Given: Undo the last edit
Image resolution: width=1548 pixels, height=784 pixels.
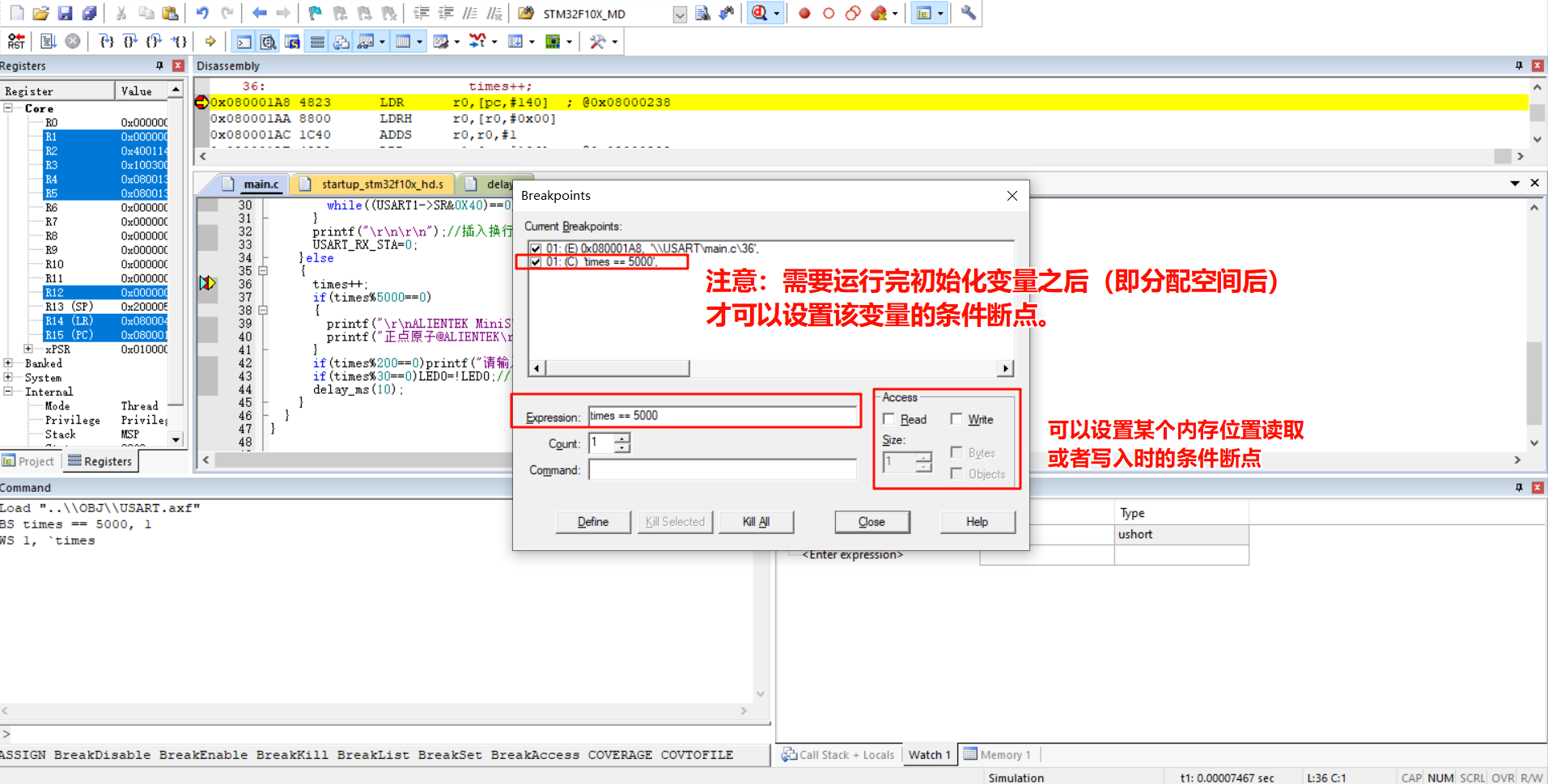Looking at the screenshot, I should [202, 13].
